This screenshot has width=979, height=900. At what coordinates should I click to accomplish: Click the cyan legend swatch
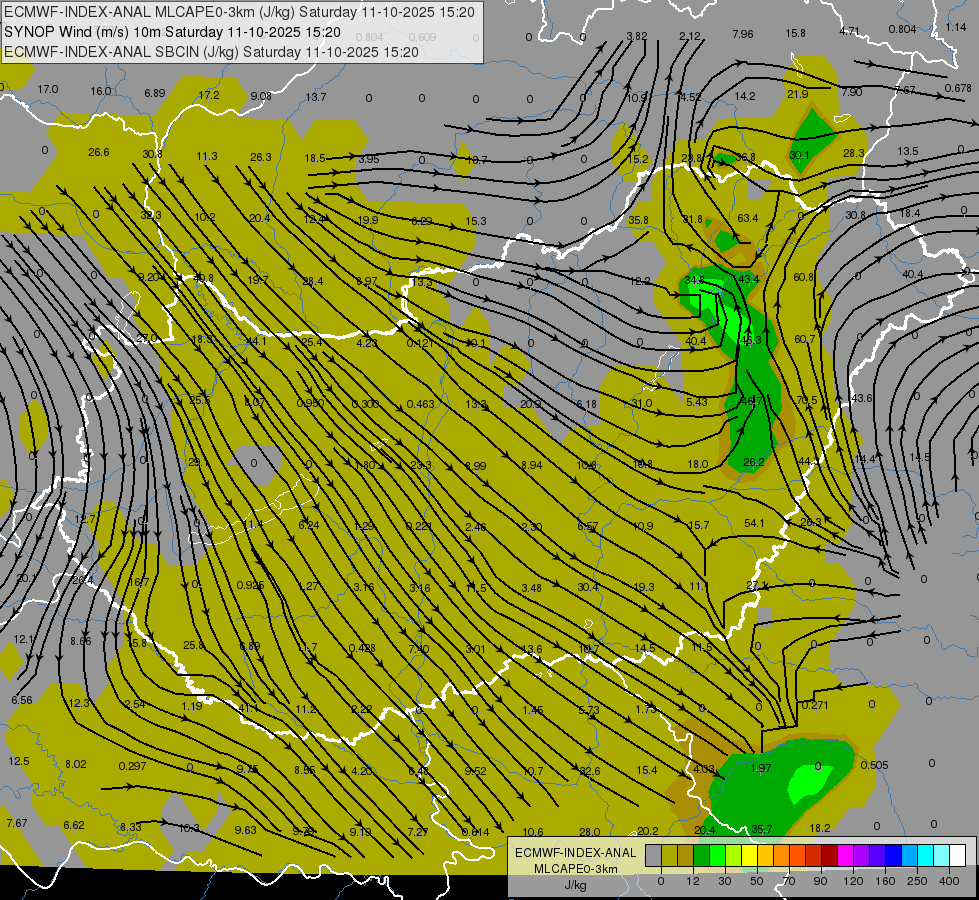tap(926, 855)
